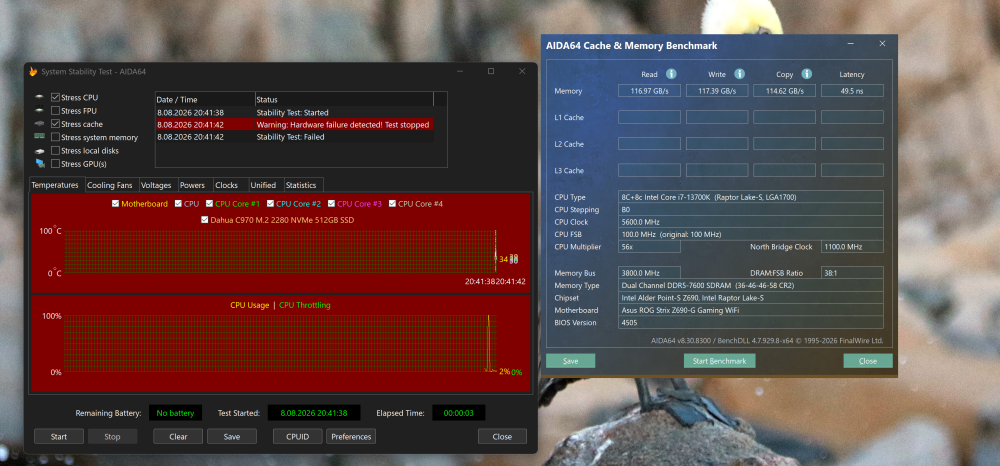Image resolution: width=1000 pixels, height=466 pixels.
Task: Click the CPU Clock value 5600.0 MHz
Action: click(x=751, y=222)
